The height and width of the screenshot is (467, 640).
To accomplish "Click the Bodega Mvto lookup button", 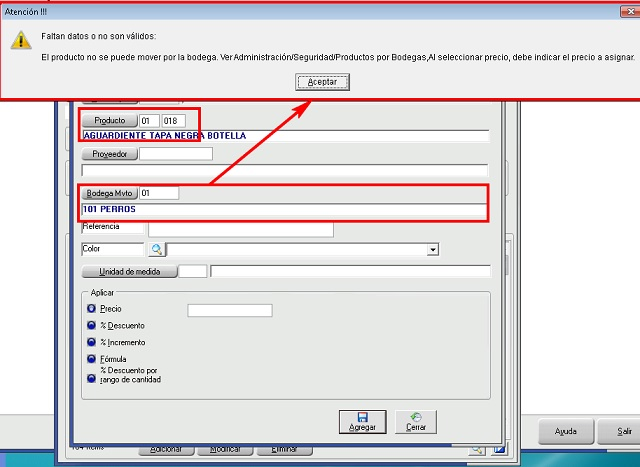I will point(109,192).
